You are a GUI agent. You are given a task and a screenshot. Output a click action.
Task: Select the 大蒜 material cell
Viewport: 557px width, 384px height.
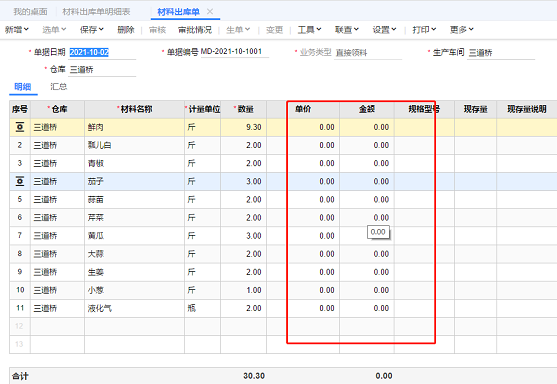[x=135, y=254]
